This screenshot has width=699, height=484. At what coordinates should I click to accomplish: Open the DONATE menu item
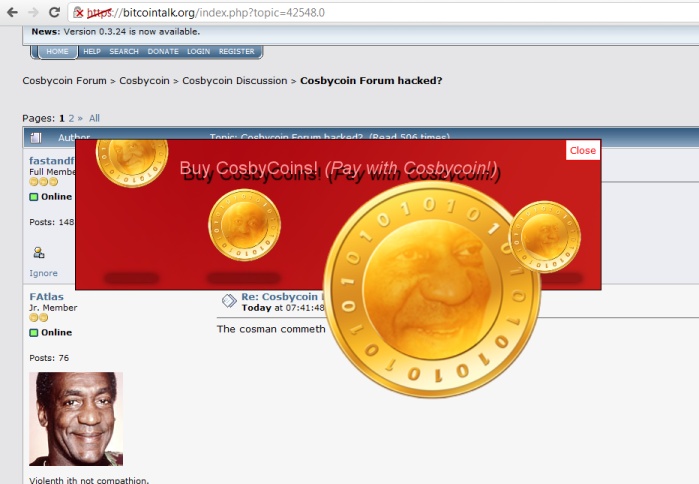[163, 52]
